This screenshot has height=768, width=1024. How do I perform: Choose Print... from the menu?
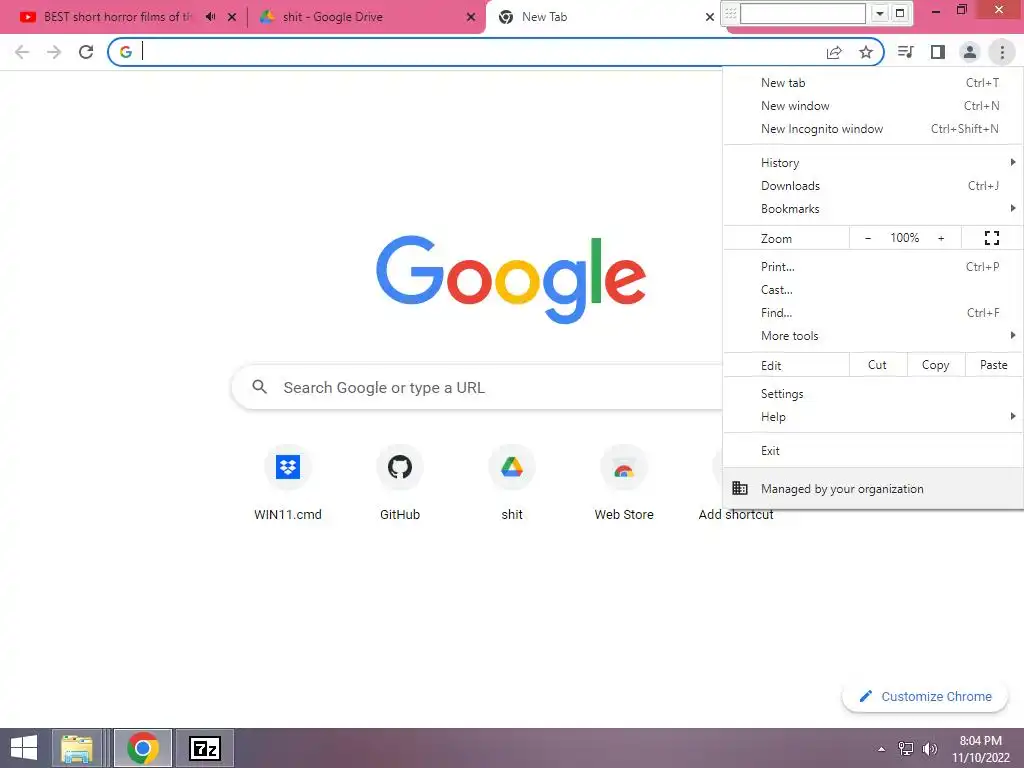click(x=873, y=266)
